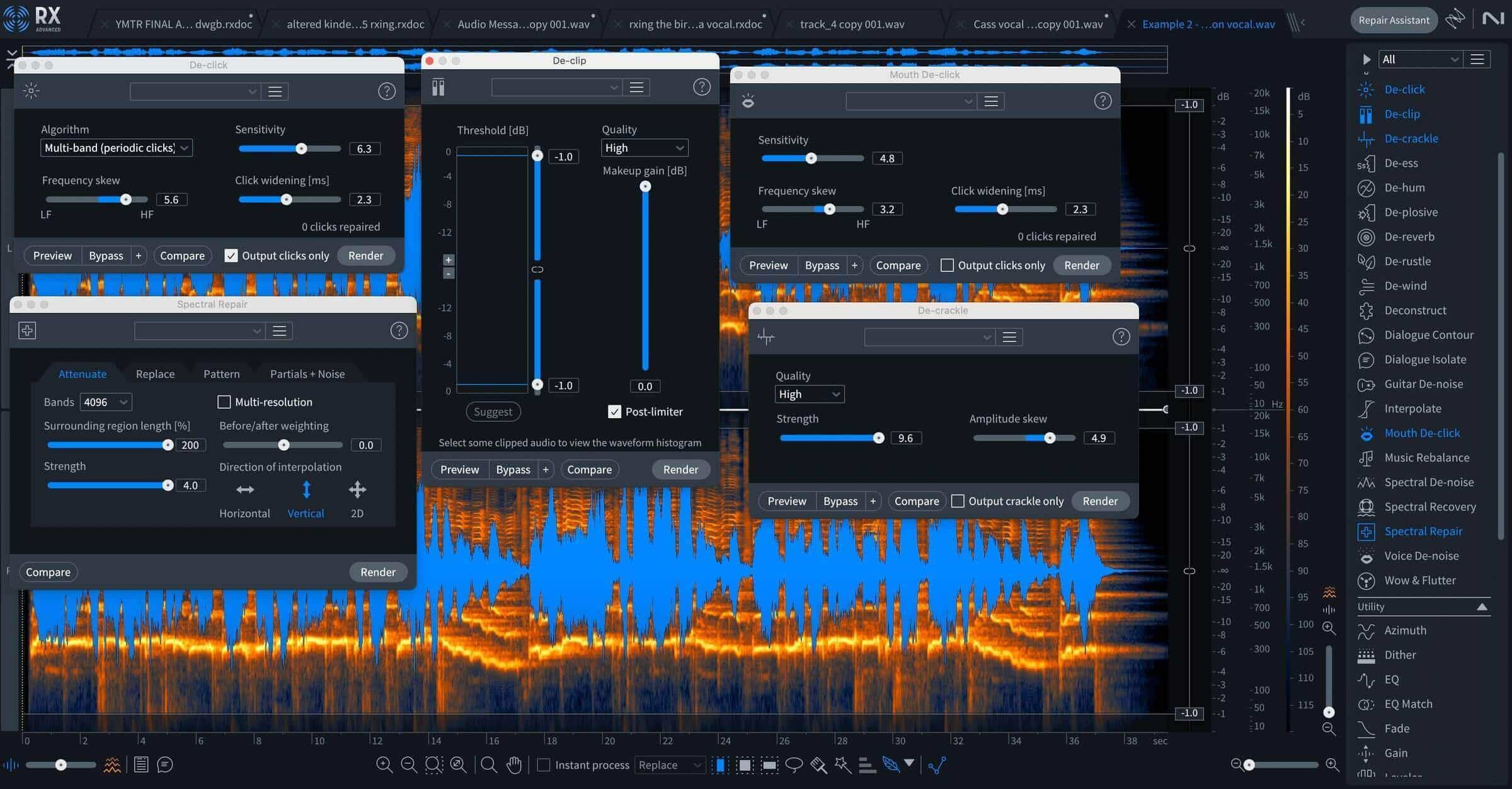Open the All module filter dropdown

(x=1420, y=59)
